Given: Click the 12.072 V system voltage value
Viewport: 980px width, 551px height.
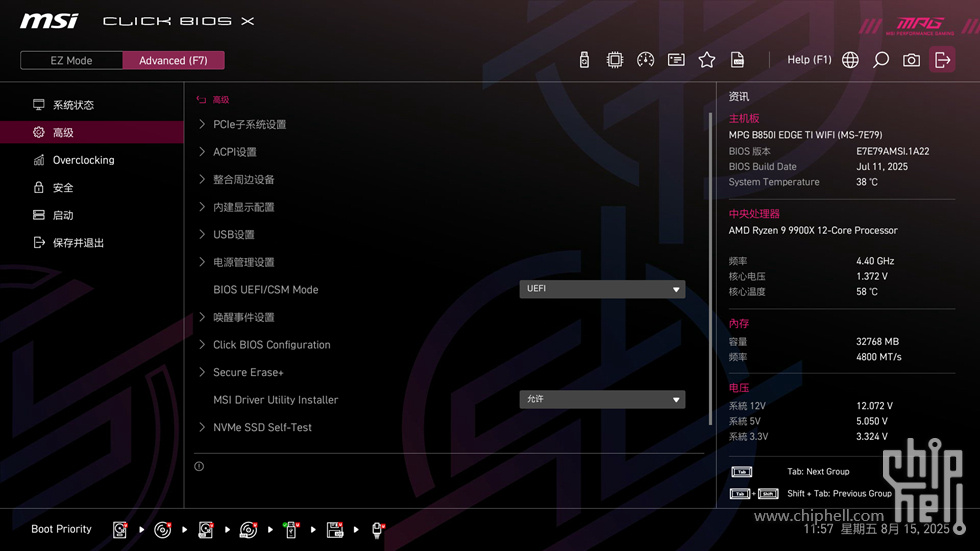Looking at the screenshot, I should click(874, 406).
